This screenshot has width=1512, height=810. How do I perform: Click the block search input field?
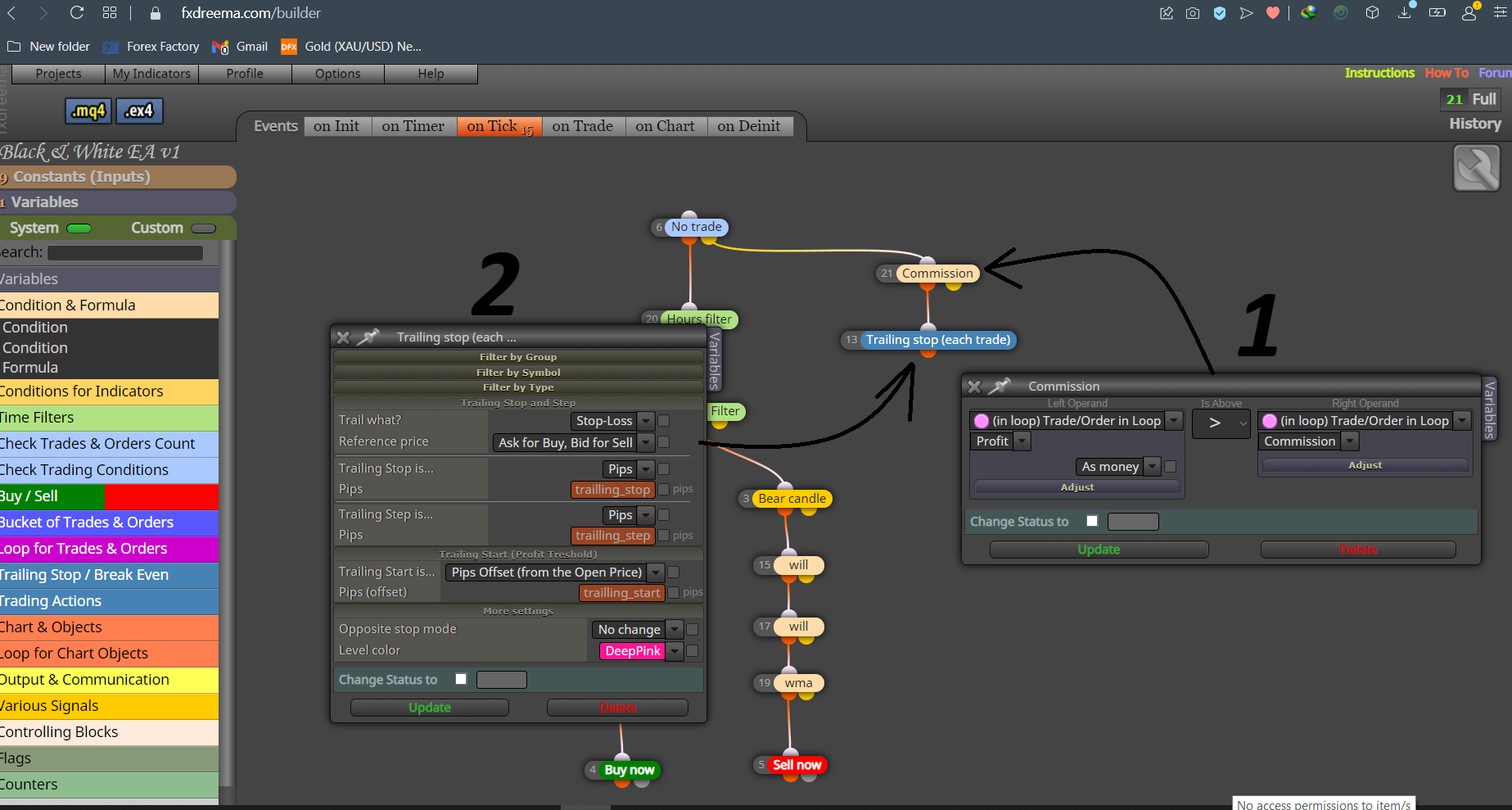(x=125, y=253)
